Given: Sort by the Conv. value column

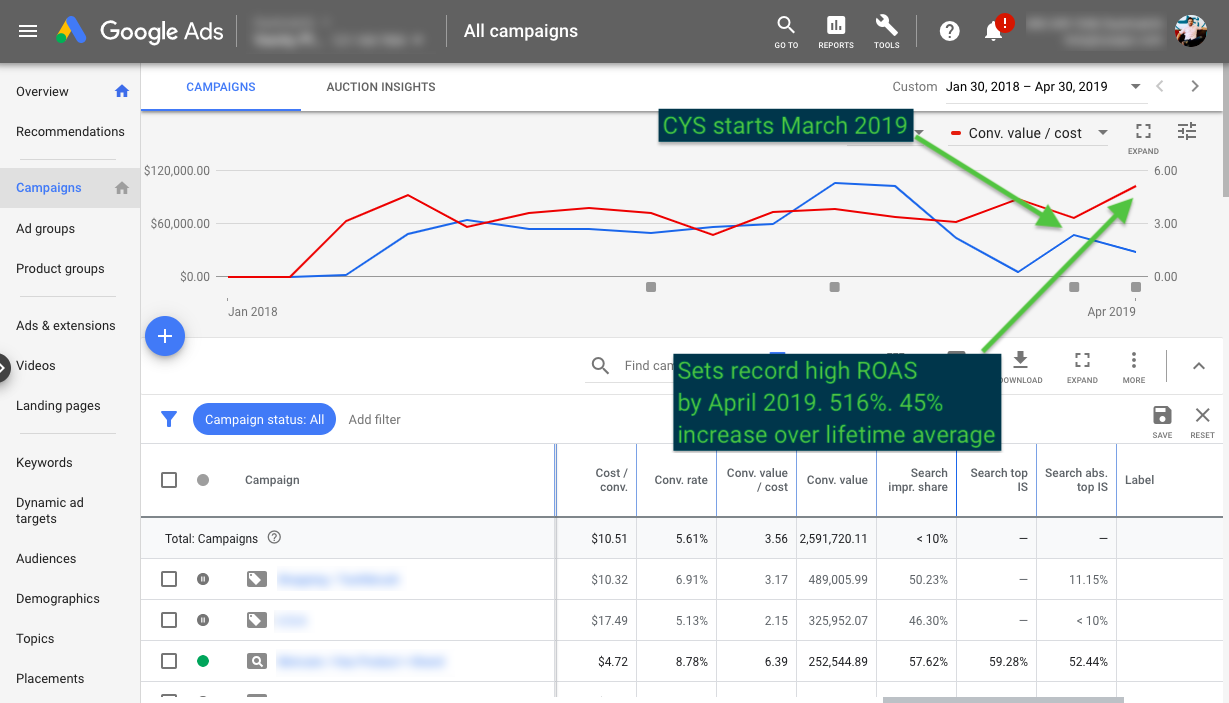Looking at the screenshot, I should tap(837, 480).
